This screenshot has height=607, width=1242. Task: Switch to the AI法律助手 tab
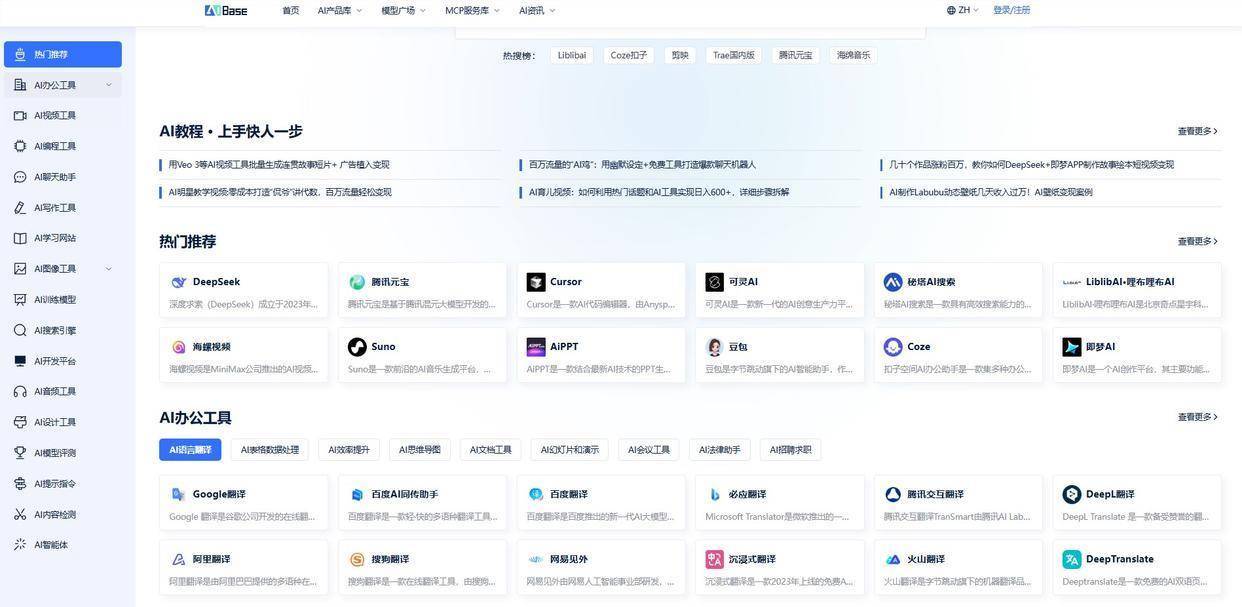[x=720, y=450]
